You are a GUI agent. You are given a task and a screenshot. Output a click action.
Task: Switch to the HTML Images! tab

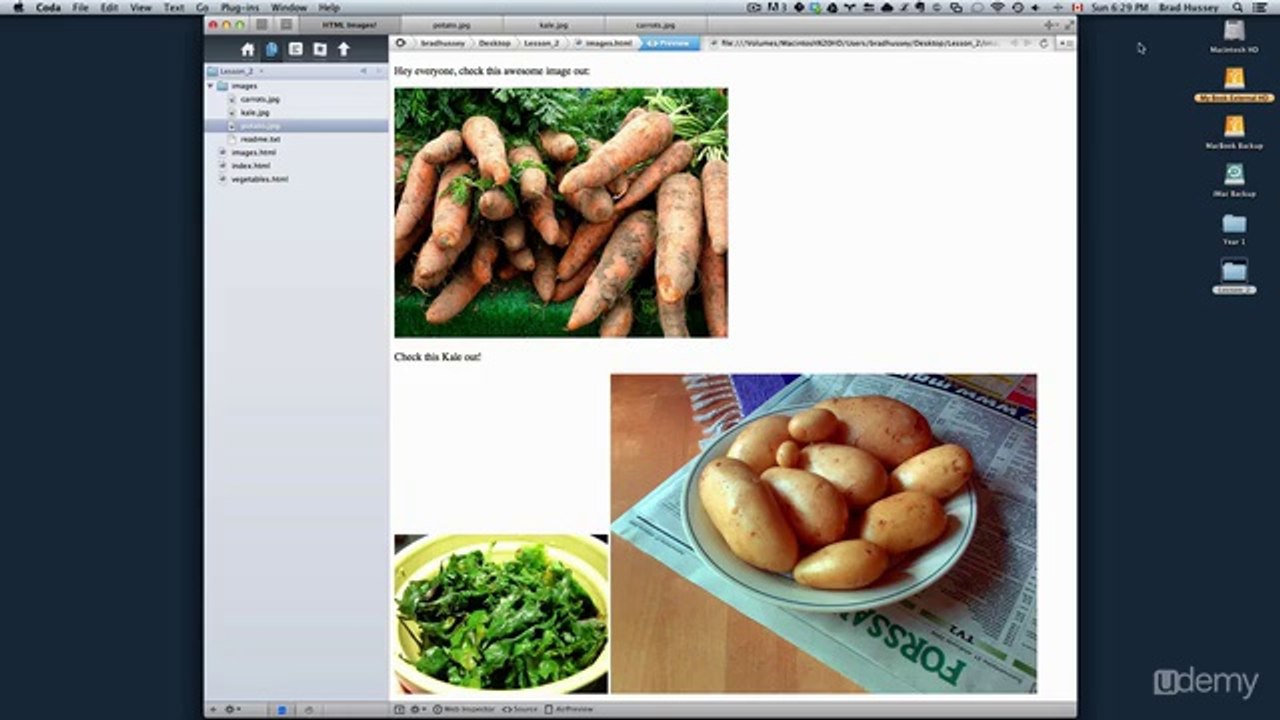coord(349,24)
